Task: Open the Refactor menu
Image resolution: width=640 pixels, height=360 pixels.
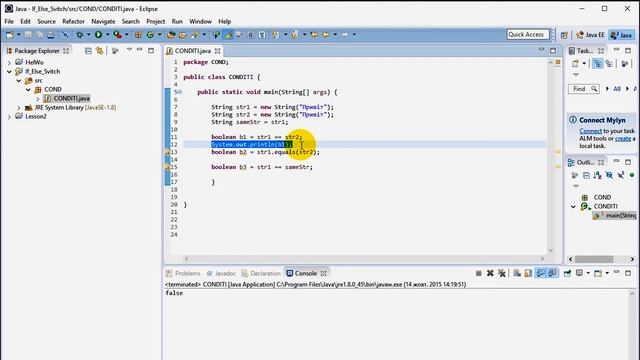Action: point(73,21)
